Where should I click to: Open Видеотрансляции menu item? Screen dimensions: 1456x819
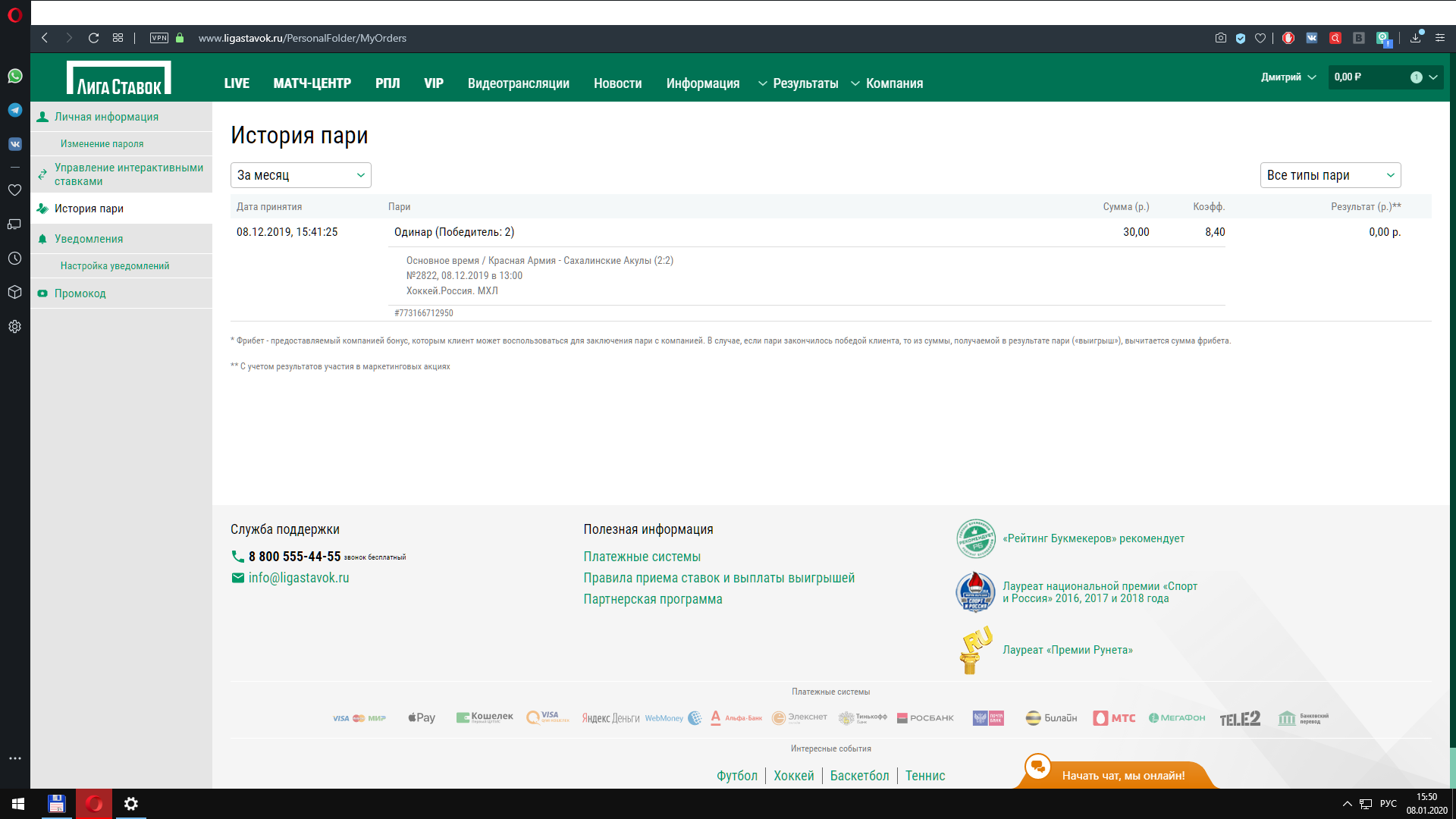pyautogui.click(x=518, y=83)
